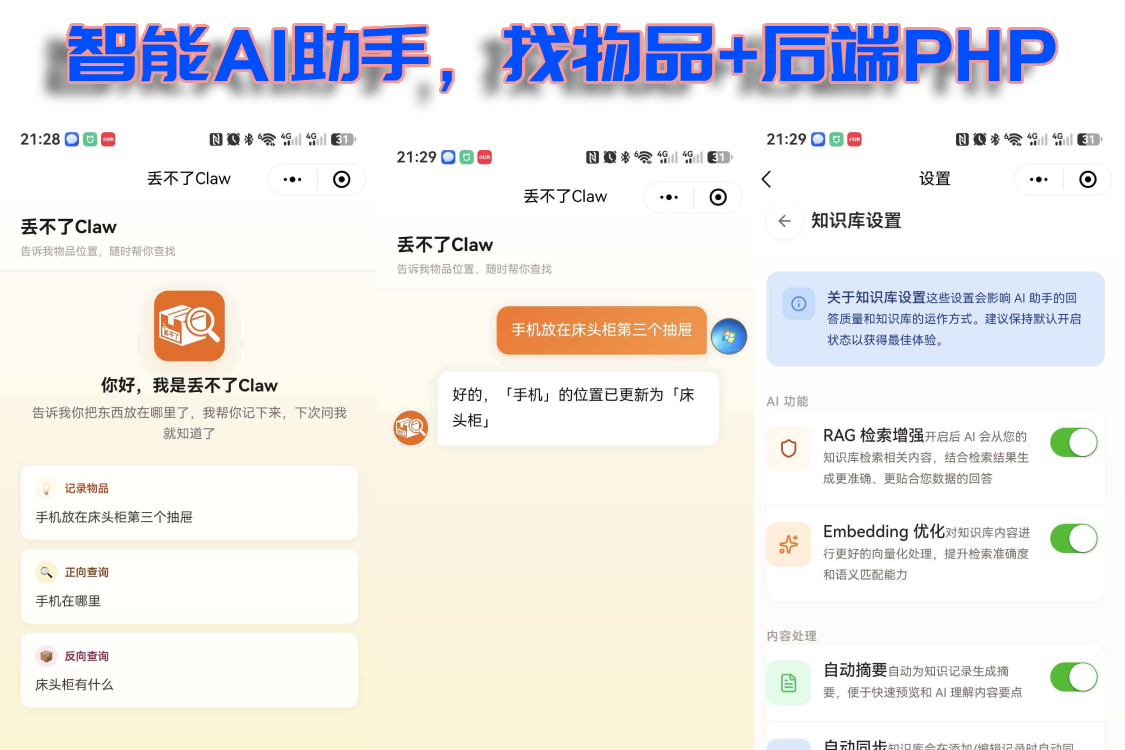This screenshot has height=750, width=1125.
Task: Click the NFC icon in left phone status bar
Action: 215,139
